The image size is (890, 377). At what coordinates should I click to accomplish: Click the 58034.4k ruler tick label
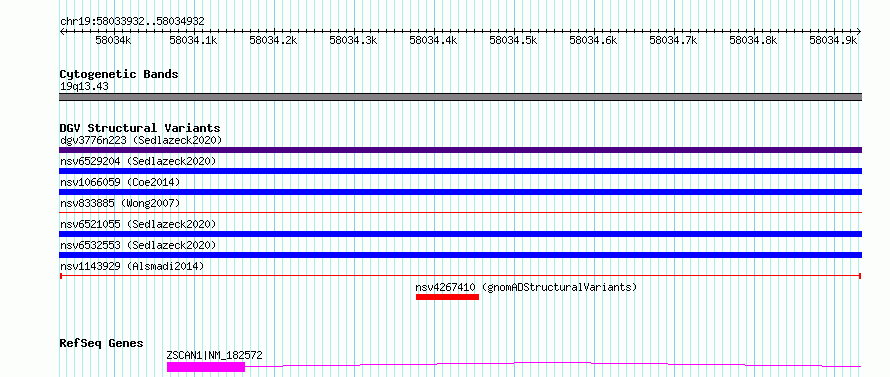(434, 40)
